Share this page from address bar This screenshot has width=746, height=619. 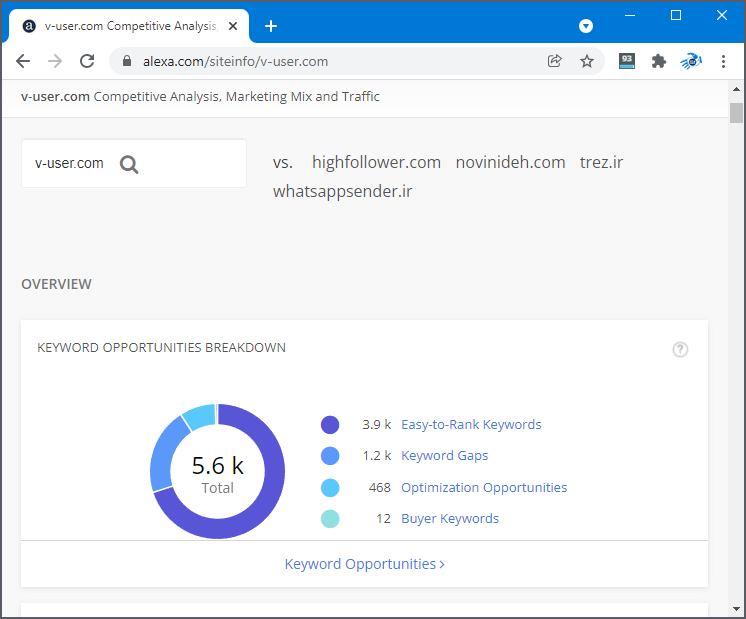click(x=555, y=61)
